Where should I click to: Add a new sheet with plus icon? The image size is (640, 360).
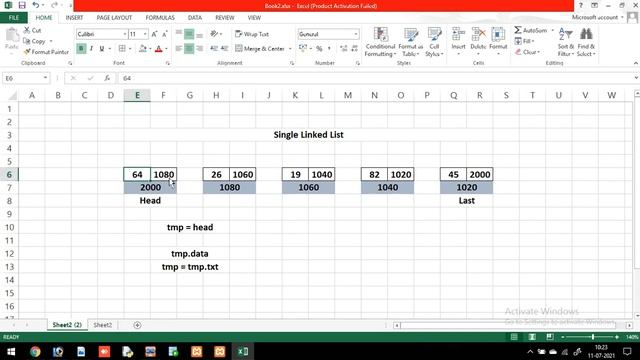[x=137, y=325]
